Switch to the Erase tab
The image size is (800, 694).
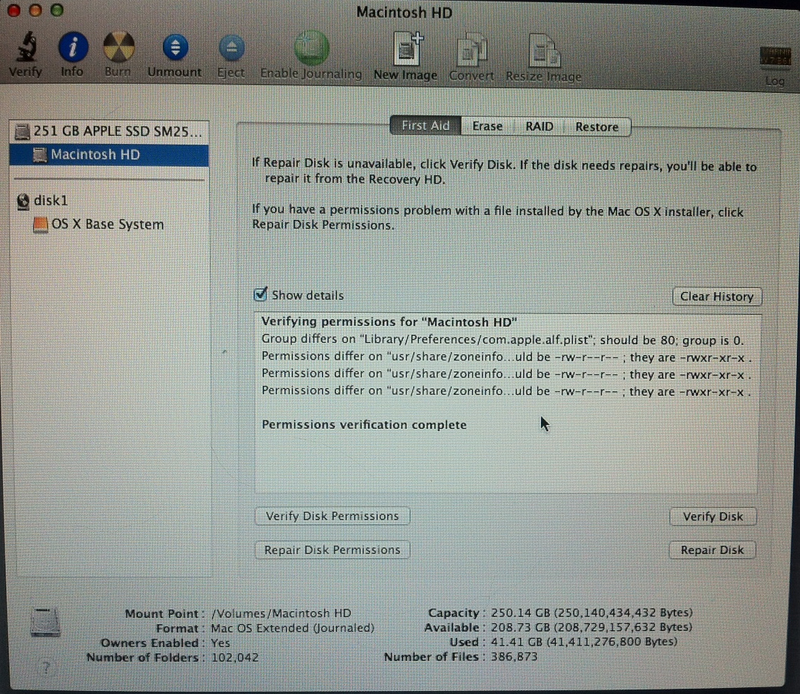(x=487, y=126)
